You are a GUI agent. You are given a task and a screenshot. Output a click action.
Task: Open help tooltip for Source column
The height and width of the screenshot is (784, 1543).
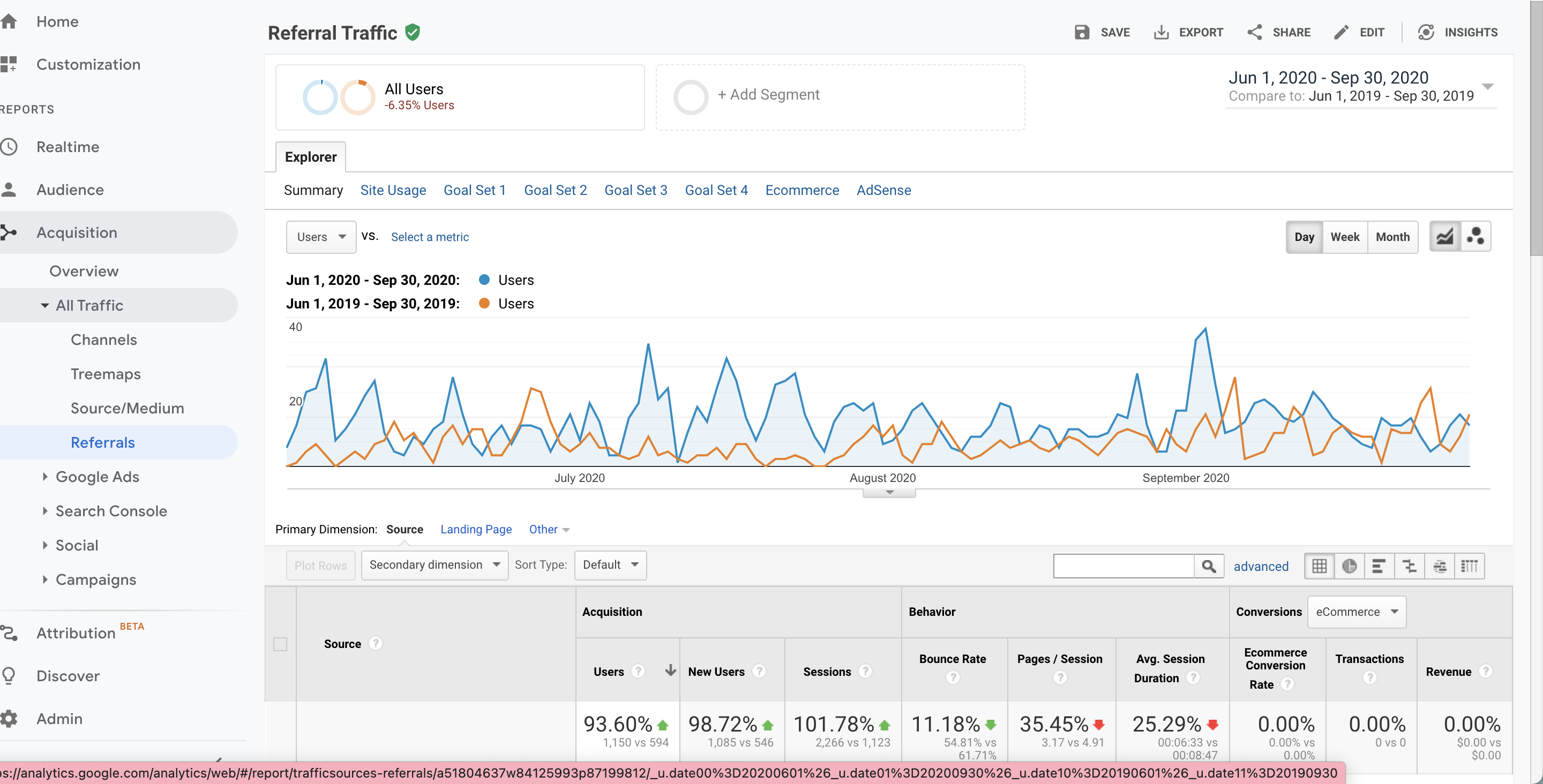pyautogui.click(x=375, y=643)
